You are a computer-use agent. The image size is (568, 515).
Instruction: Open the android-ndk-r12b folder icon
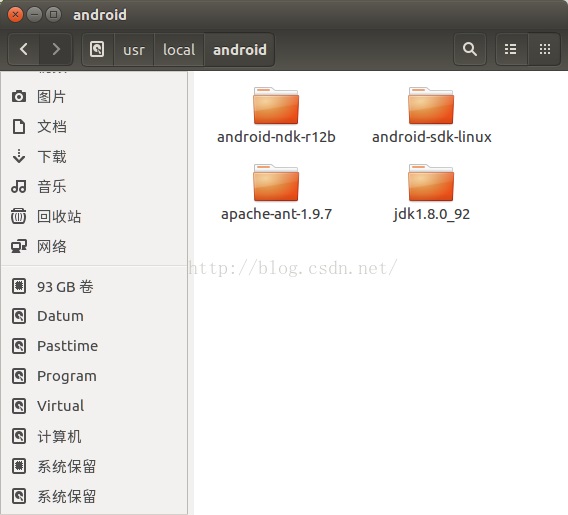click(x=276, y=106)
